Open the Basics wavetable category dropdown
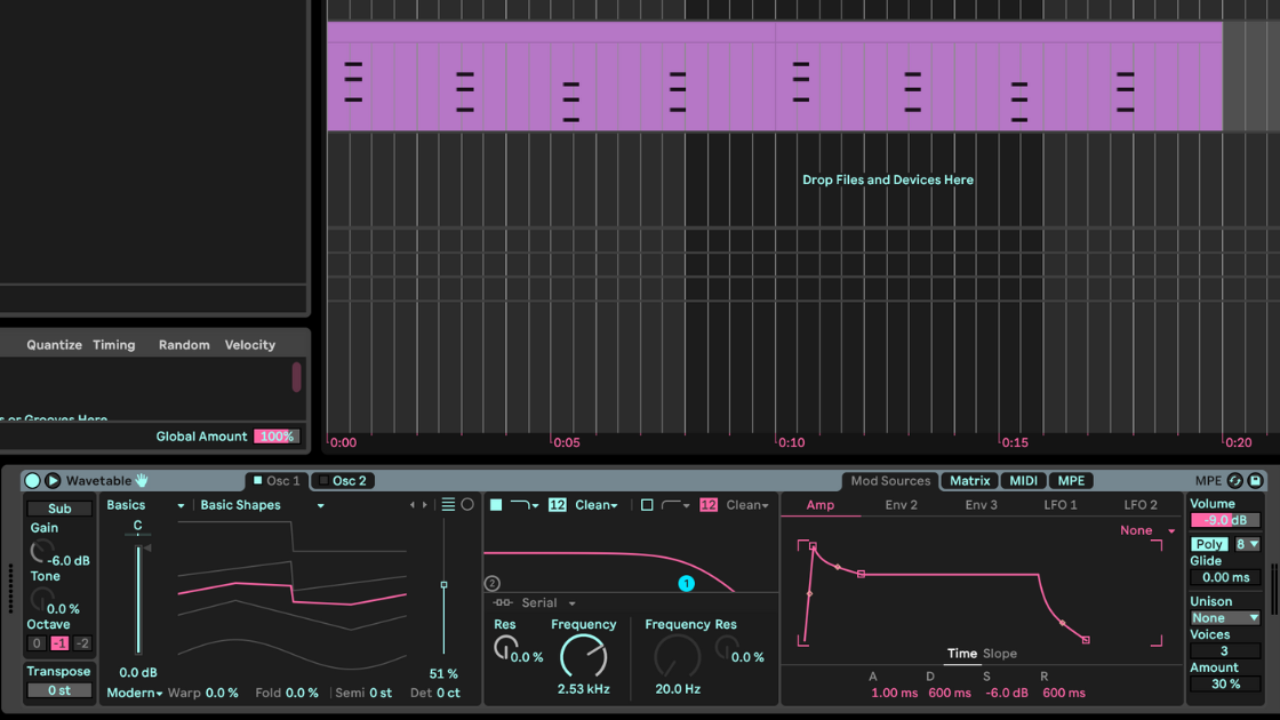 [x=146, y=505]
